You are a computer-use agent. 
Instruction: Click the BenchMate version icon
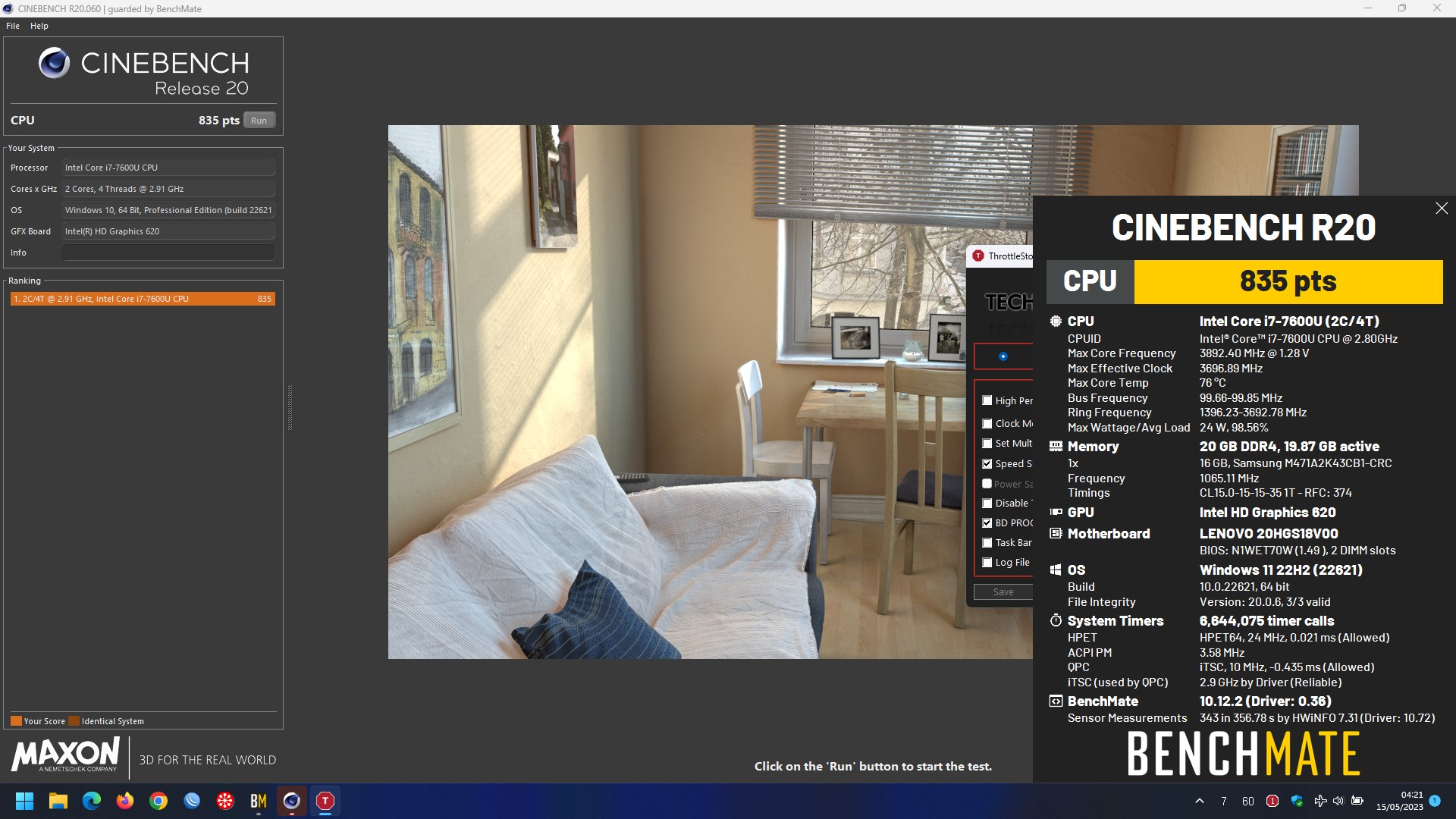(x=1055, y=701)
